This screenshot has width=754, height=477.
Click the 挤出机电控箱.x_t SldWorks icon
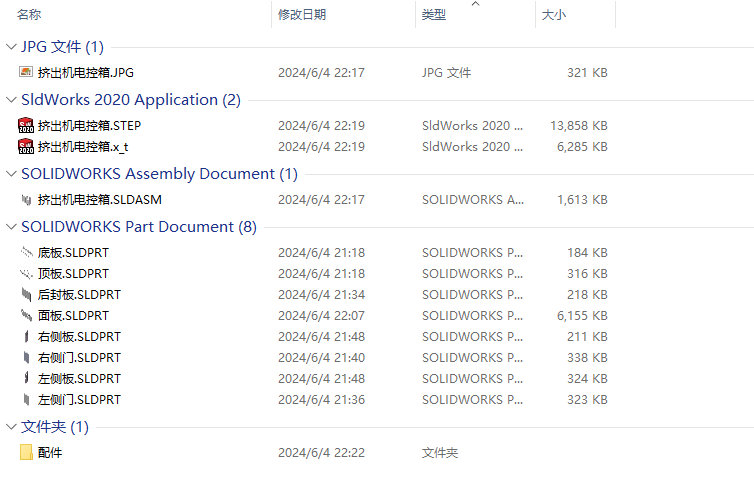point(26,146)
